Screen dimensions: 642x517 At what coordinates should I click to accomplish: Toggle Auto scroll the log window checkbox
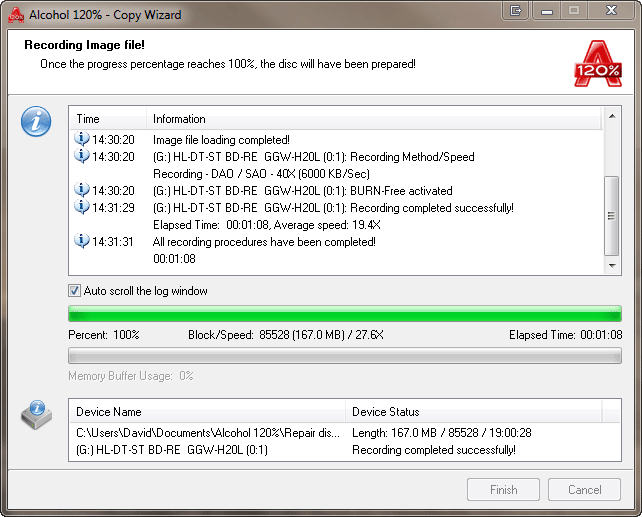click(74, 291)
